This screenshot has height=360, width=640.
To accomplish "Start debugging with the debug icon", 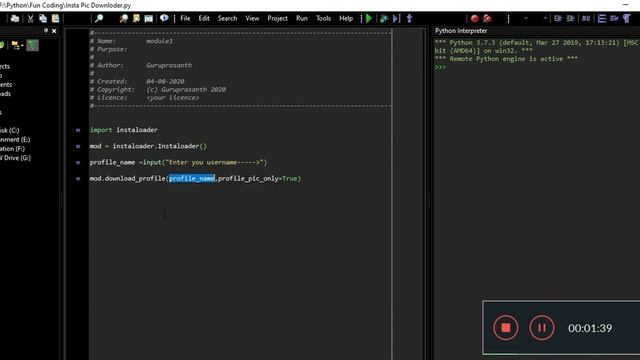I will tap(384, 18).
